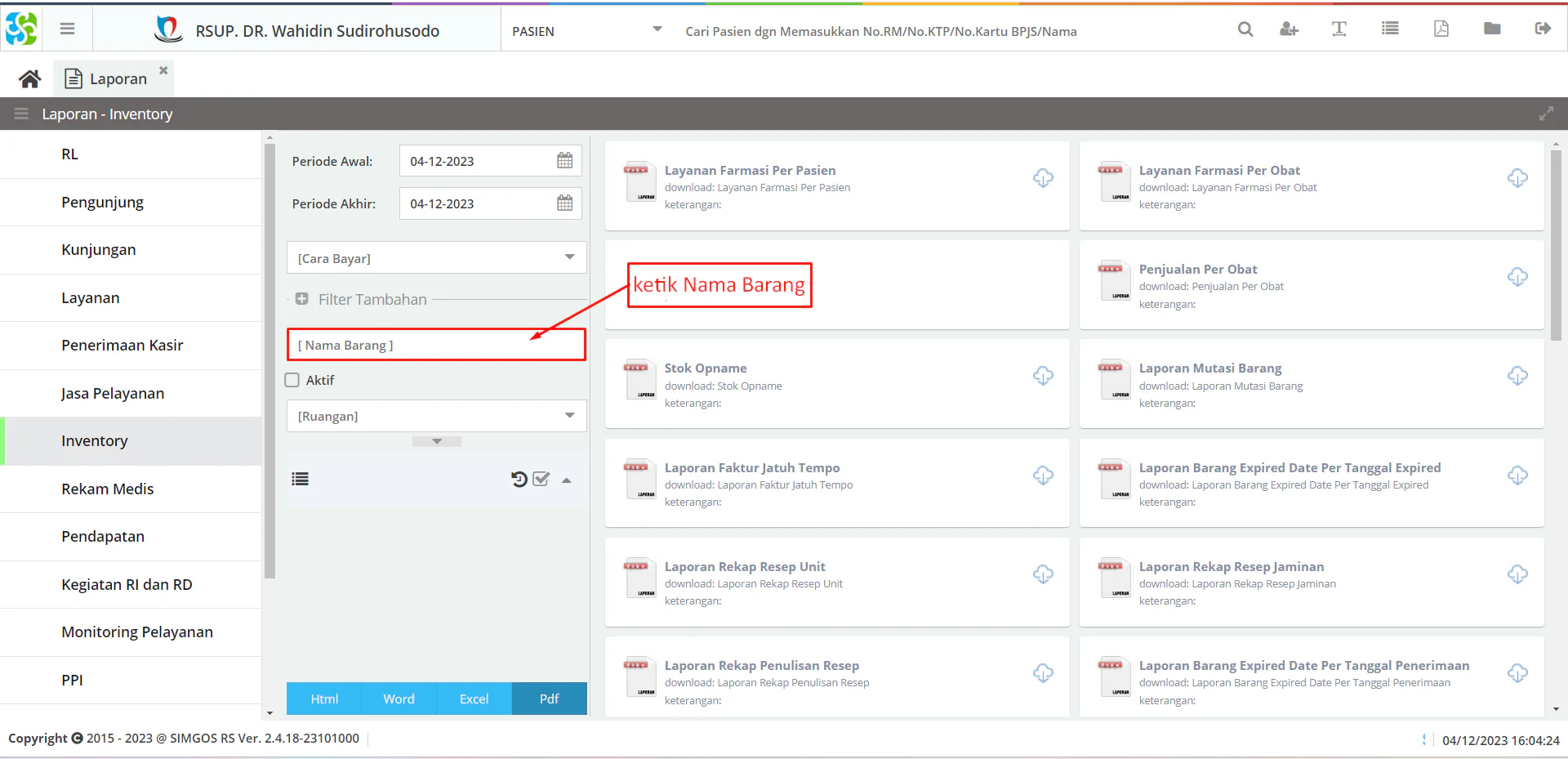The width and height of the screenshot is (1568, 759).
Task: Click the SIMGOS logo icon
Action: click(x=21, y=29)
